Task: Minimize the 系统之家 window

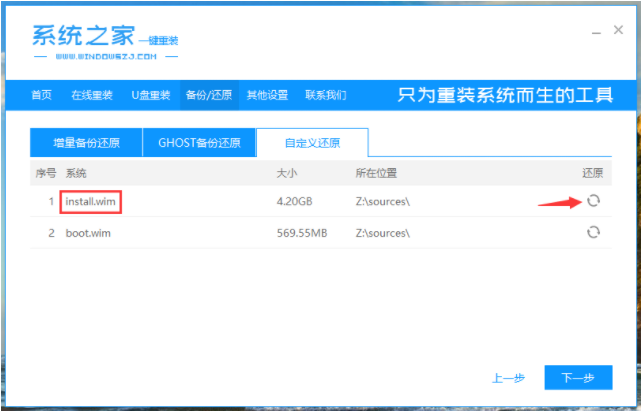Action: (x=594, y=32)
